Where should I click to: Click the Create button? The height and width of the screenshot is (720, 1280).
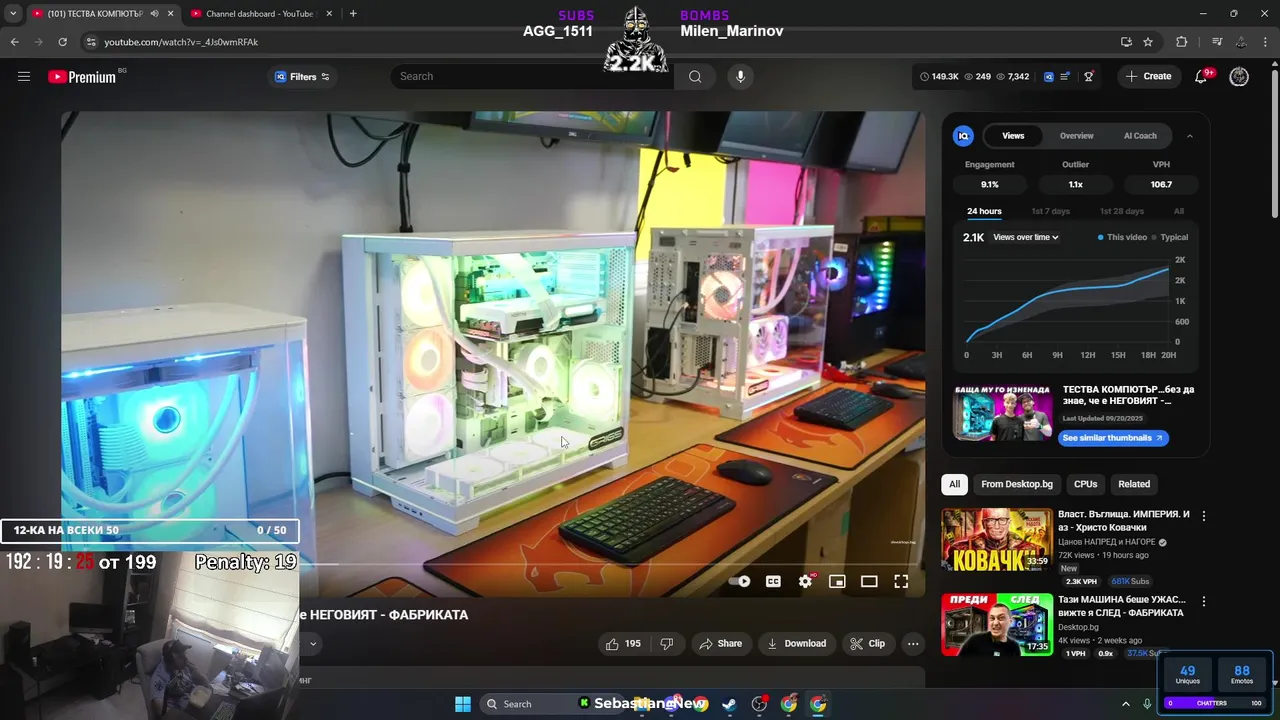[1148, 76]
